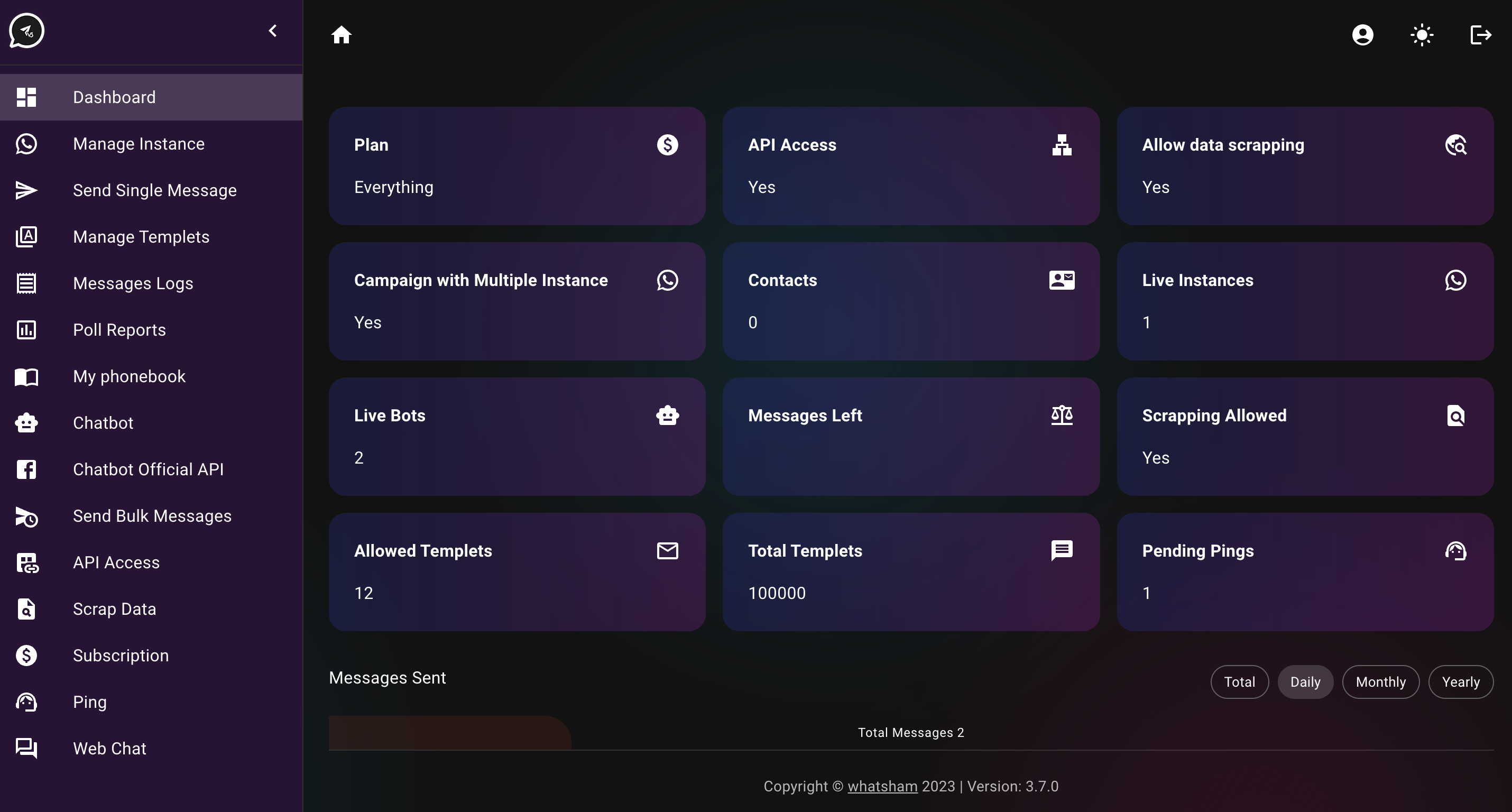Open Manage Instance from sidebar
The height and width of the screenshot is (812, 1512).
[x=139, y=144]
